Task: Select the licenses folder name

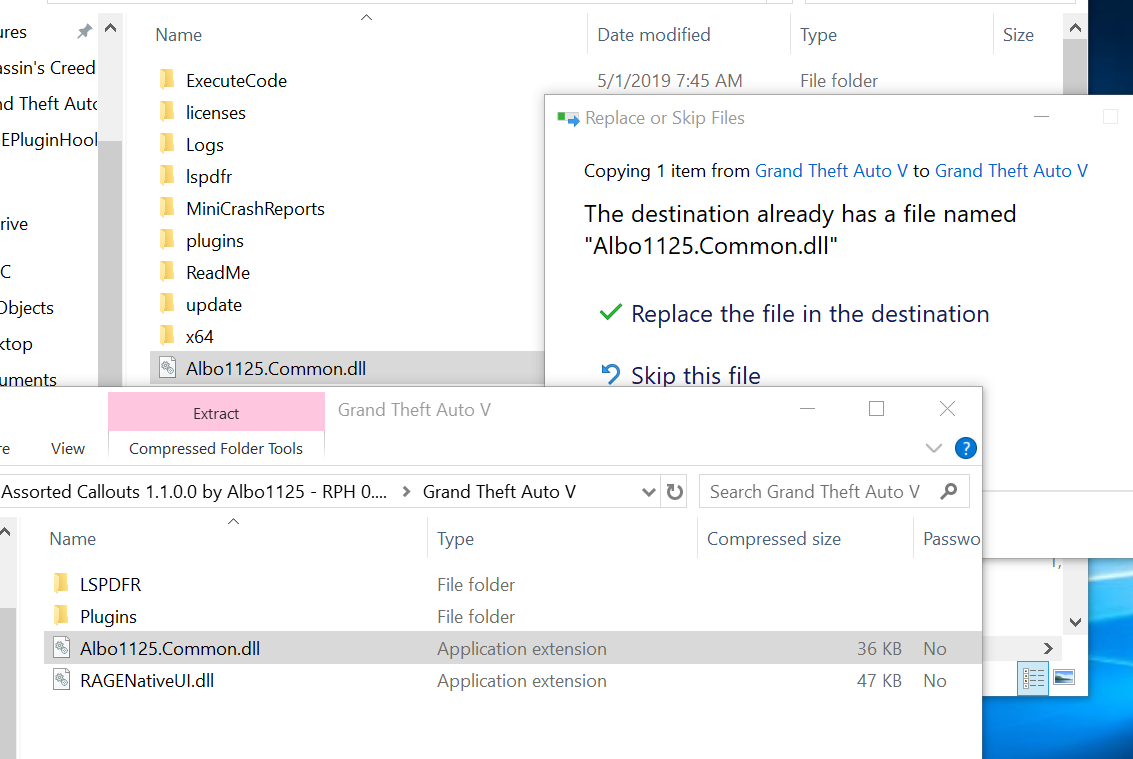Action: coord(215,112)
